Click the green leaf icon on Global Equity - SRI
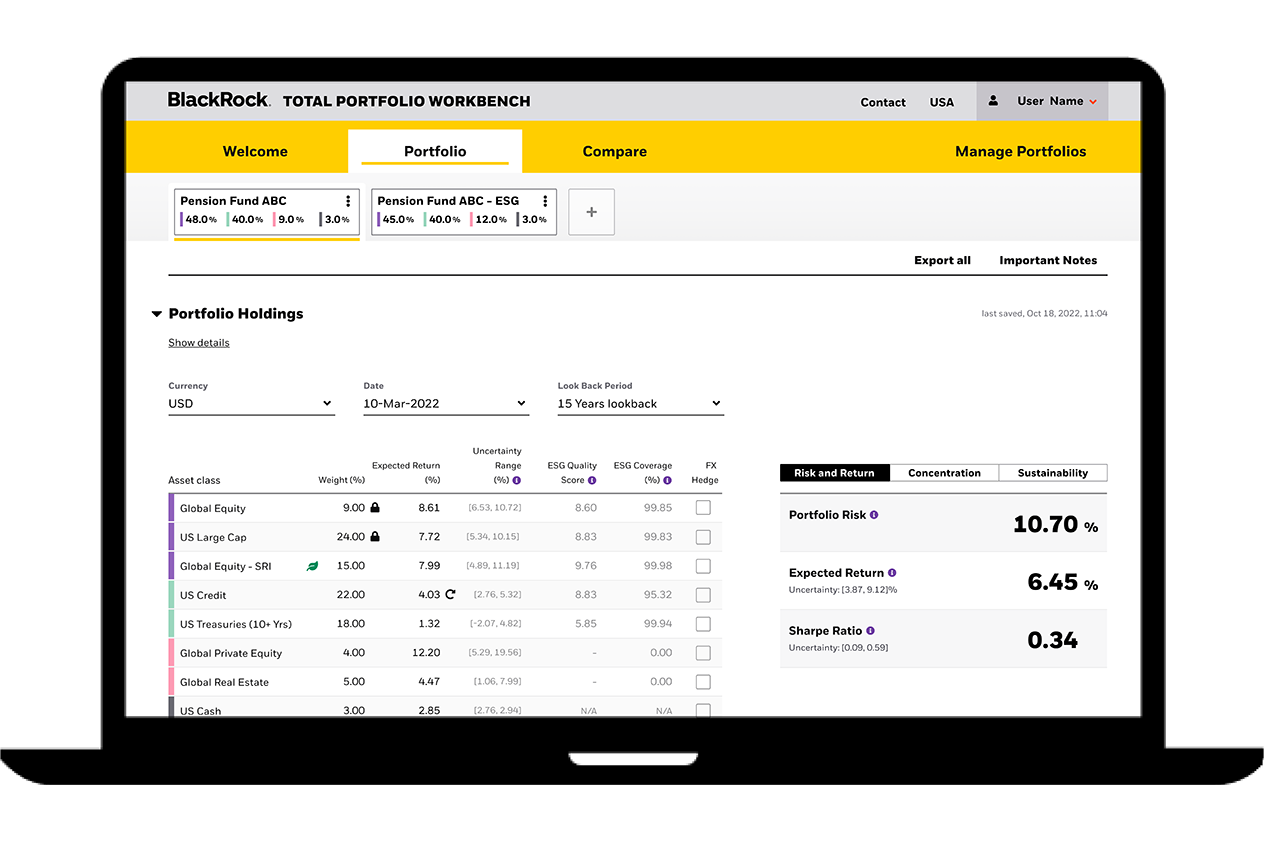The image size is (1264, 842). coord(312,566)
